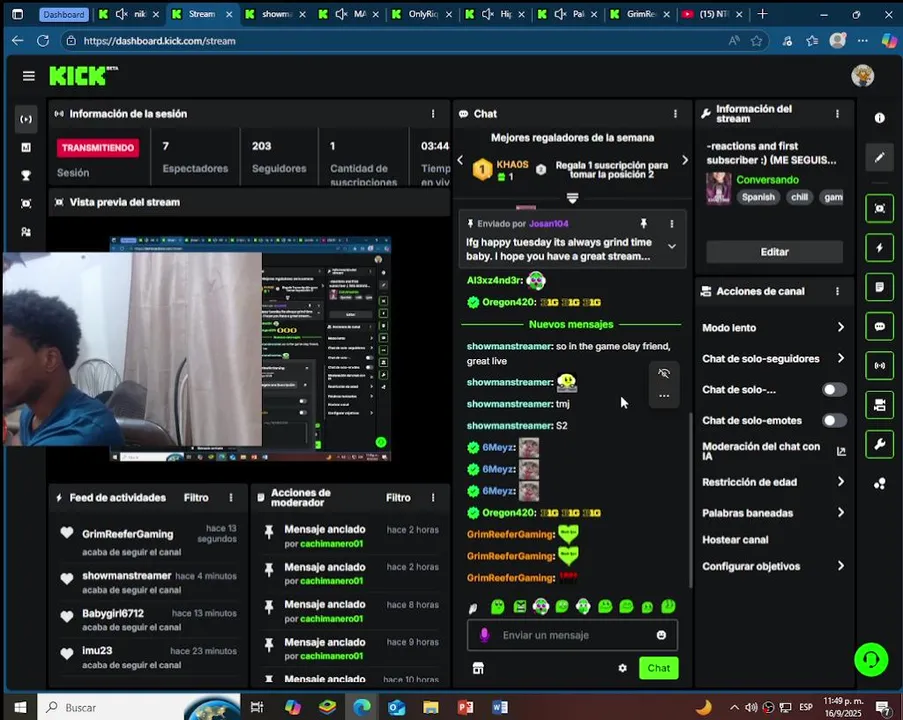This screenshot has width=903, height=720.
Task: Unpin the pinned message with pin icon
Action: click(643, 223)
